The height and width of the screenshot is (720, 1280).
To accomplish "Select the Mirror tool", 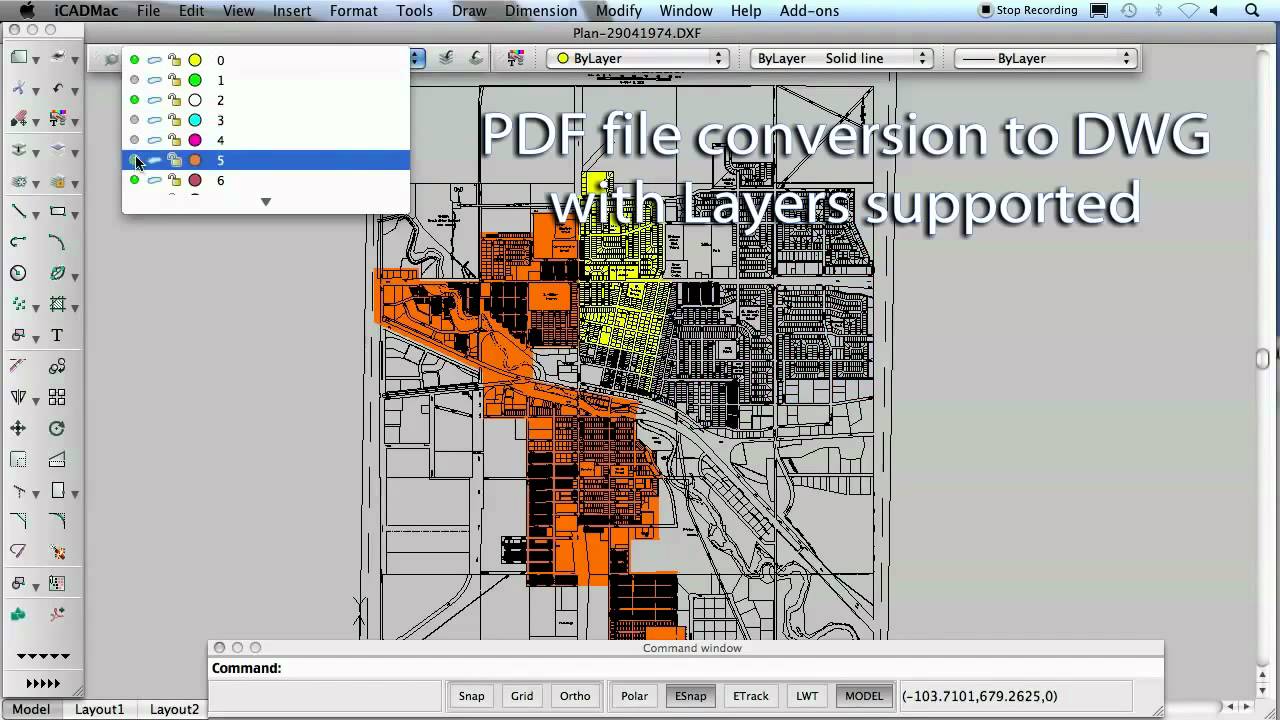I will point(18,397).
